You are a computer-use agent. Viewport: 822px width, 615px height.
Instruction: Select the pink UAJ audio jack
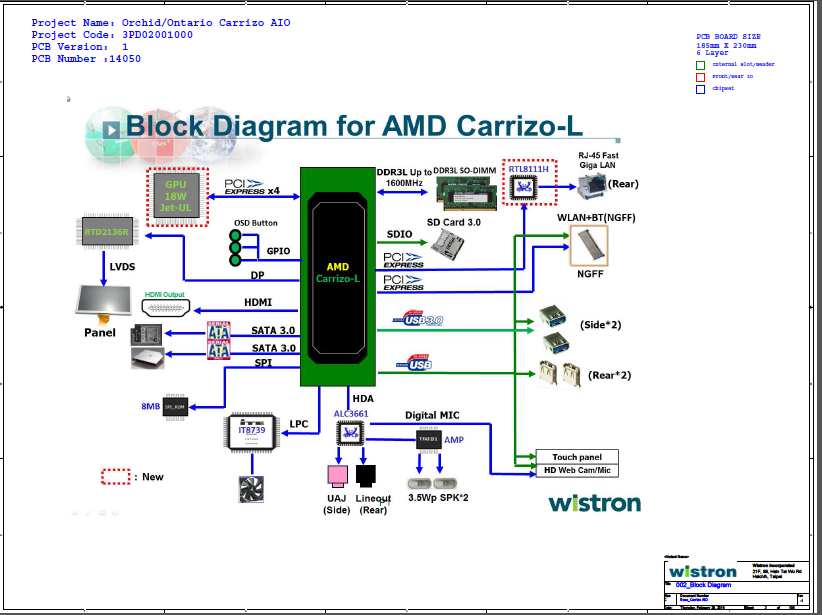pyautogui.click(x=337, y=476)
